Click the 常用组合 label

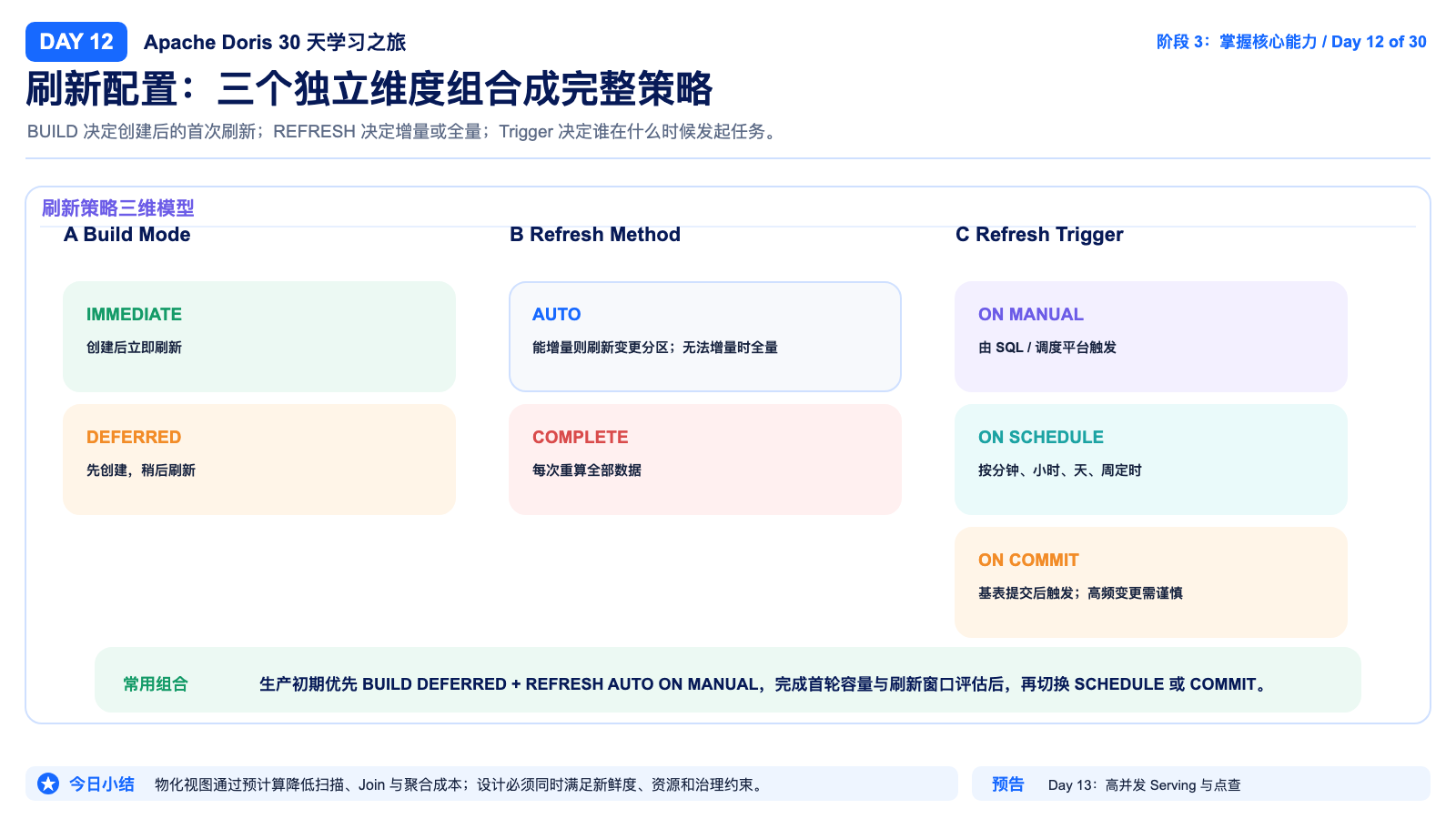156,684
